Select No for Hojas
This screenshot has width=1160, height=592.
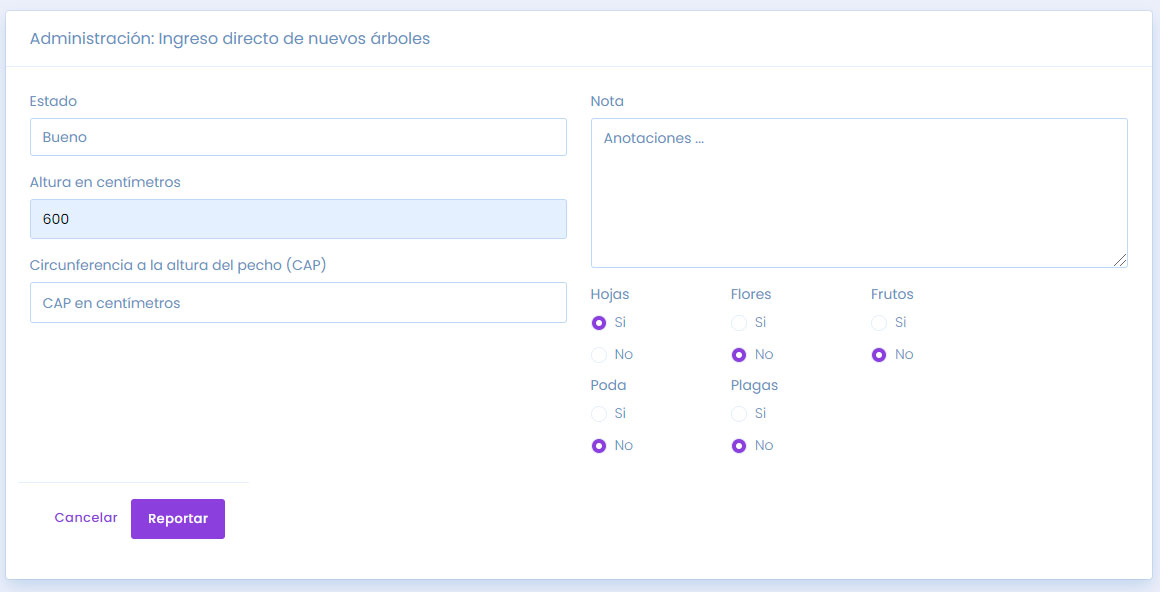pyautogui.click(x=598, y=355)
